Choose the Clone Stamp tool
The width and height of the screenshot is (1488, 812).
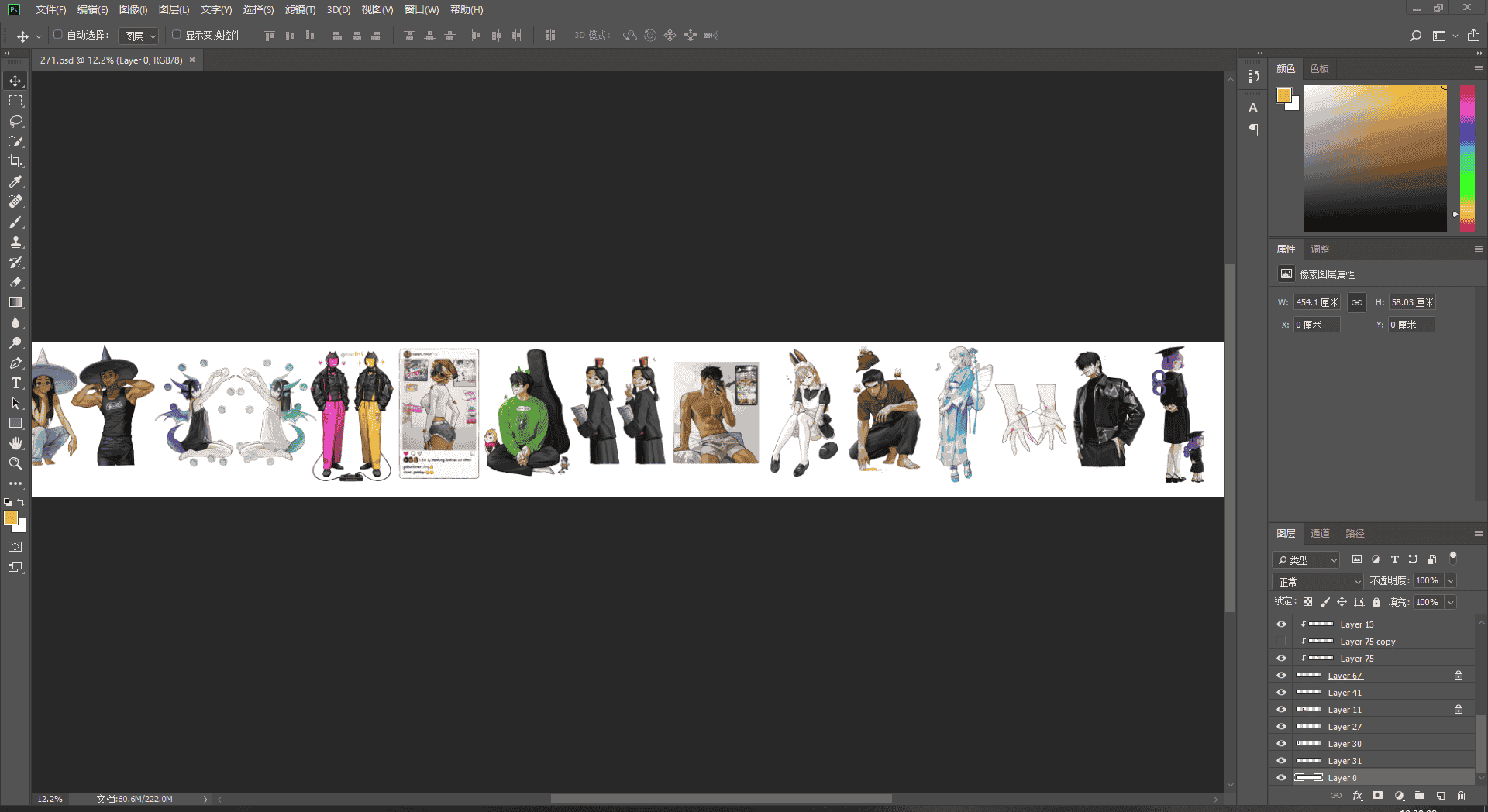pos(15,242)
